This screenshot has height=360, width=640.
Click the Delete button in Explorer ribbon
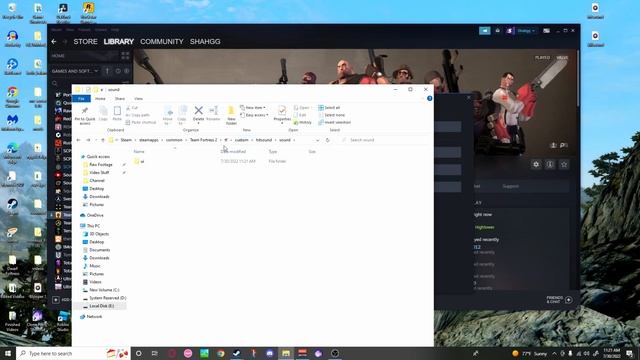(x=198, y=114)
